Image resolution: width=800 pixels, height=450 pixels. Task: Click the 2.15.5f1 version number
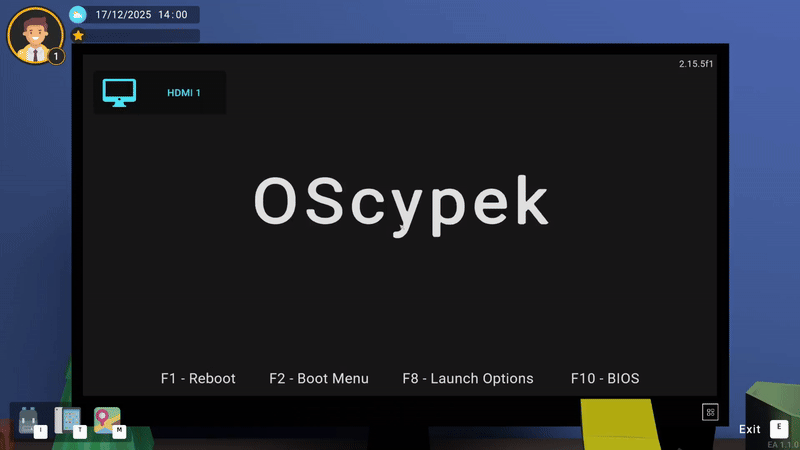click(696, 64)
